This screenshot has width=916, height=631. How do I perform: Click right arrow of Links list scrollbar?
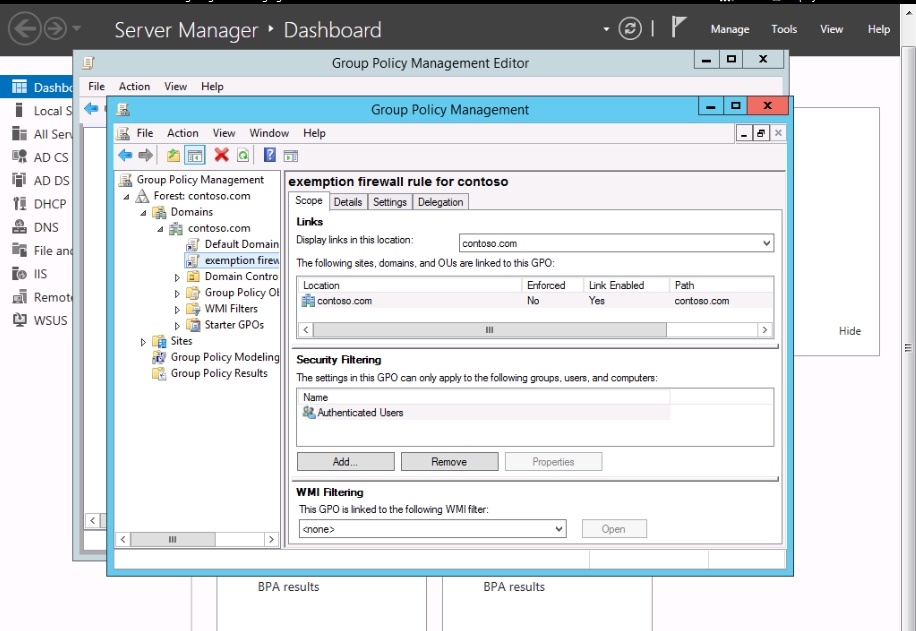point(765,330)
